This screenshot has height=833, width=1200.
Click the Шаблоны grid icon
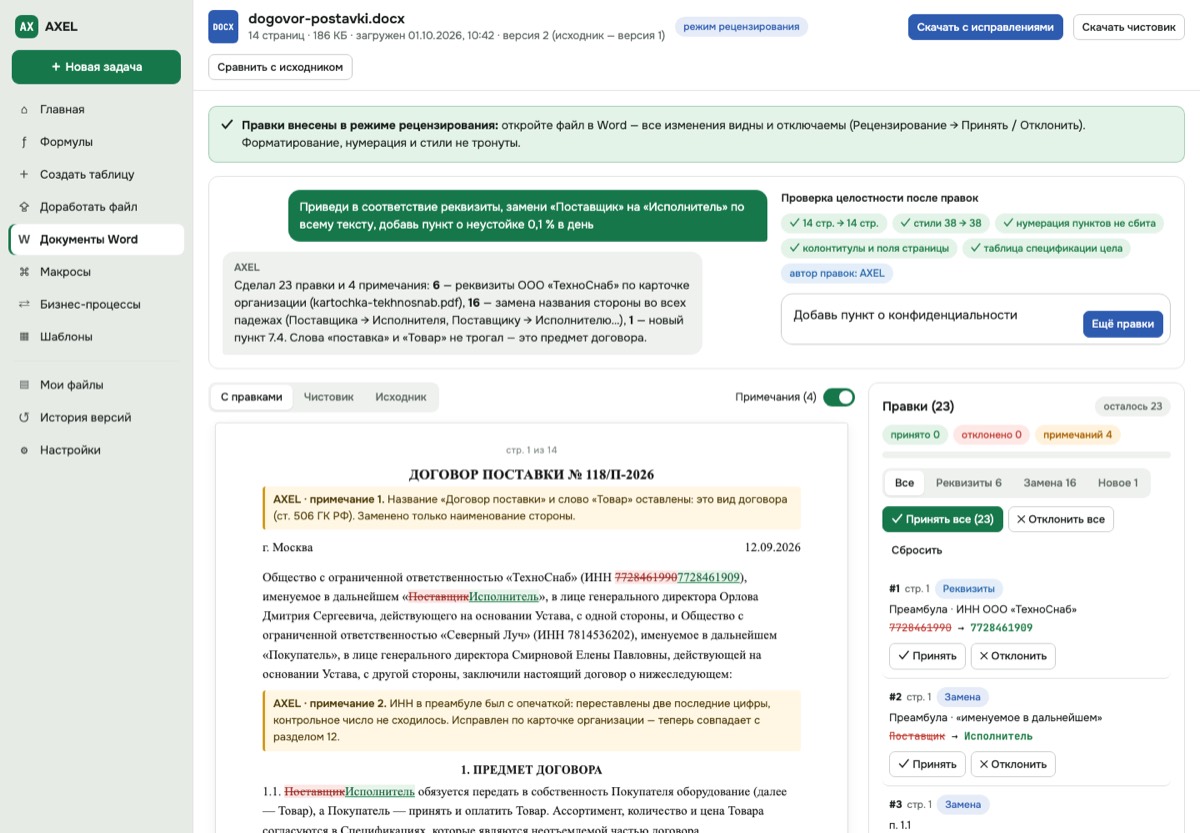point(24,337)
